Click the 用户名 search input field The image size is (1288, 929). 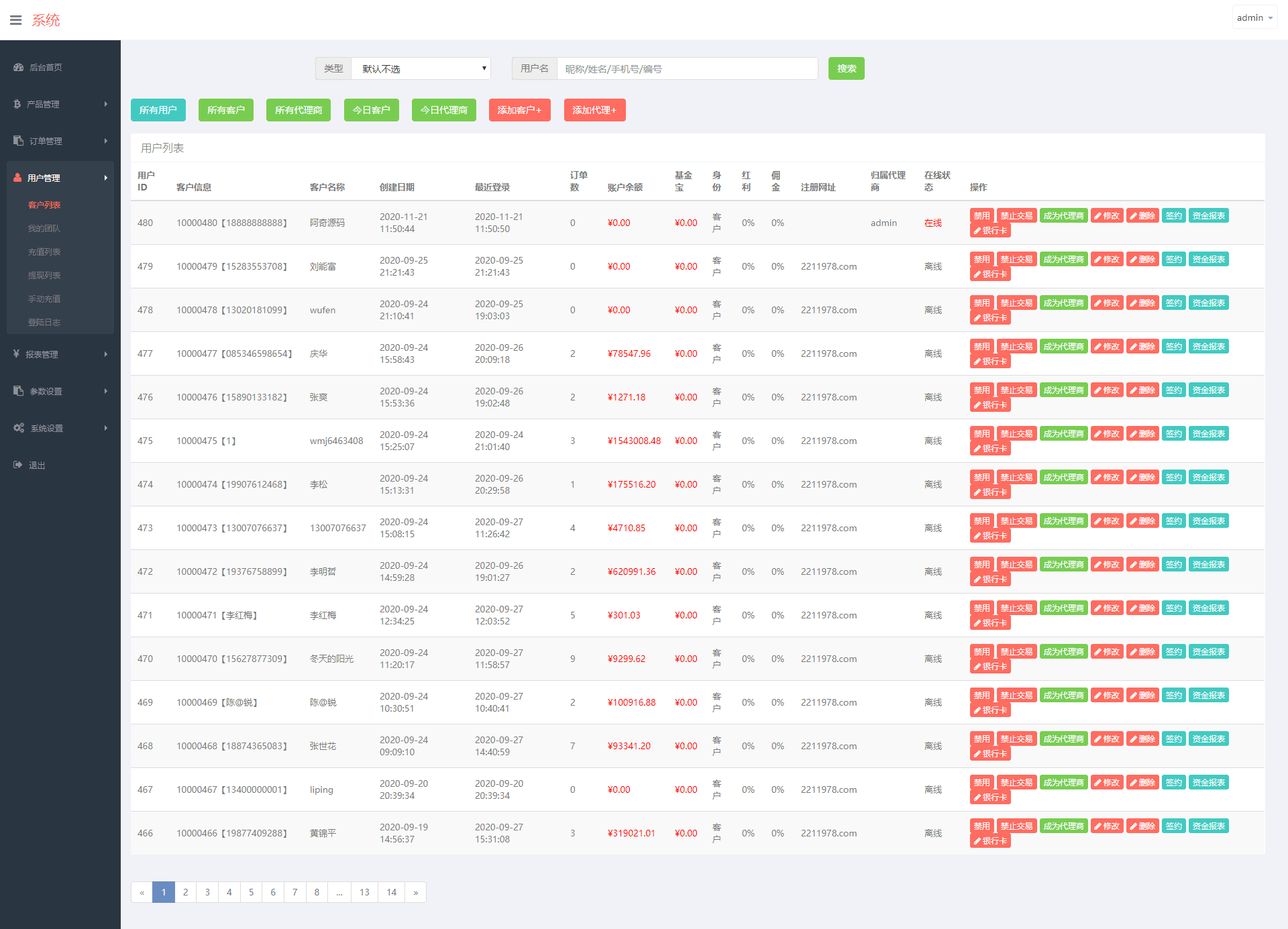[x=687, y=68]
